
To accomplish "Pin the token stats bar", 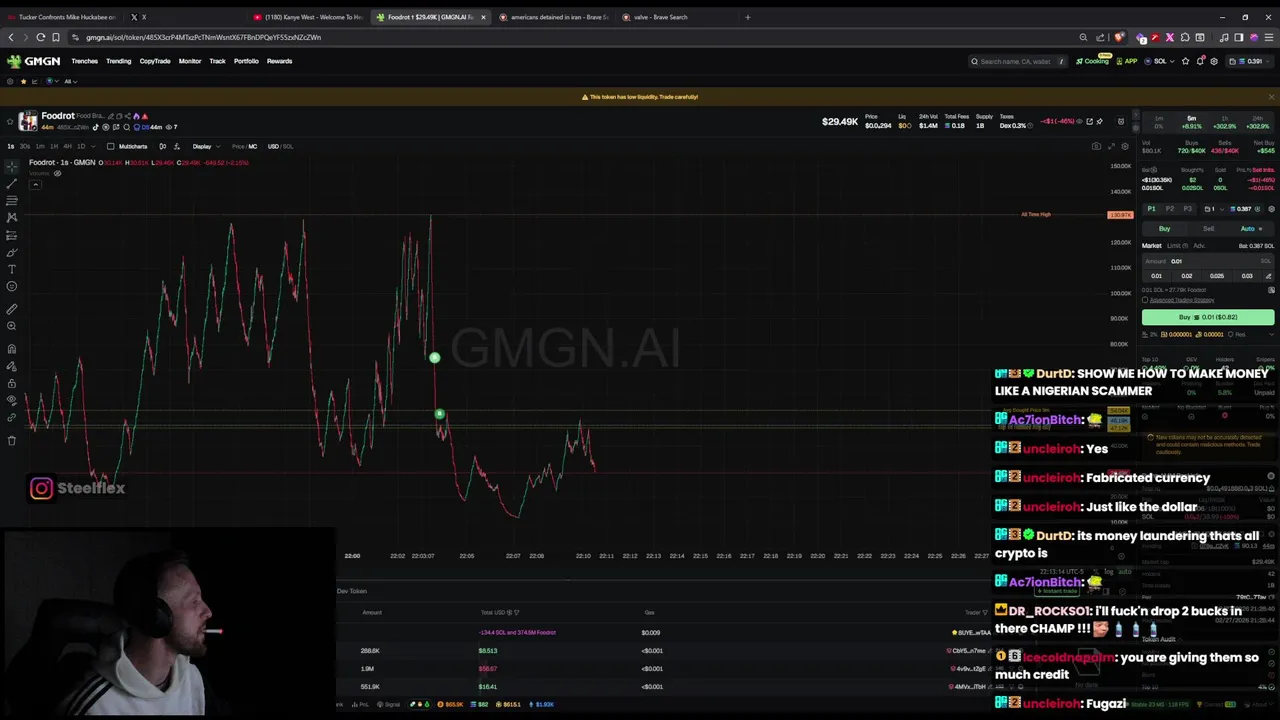I will pyautogui.click(x=1099, y=121).
